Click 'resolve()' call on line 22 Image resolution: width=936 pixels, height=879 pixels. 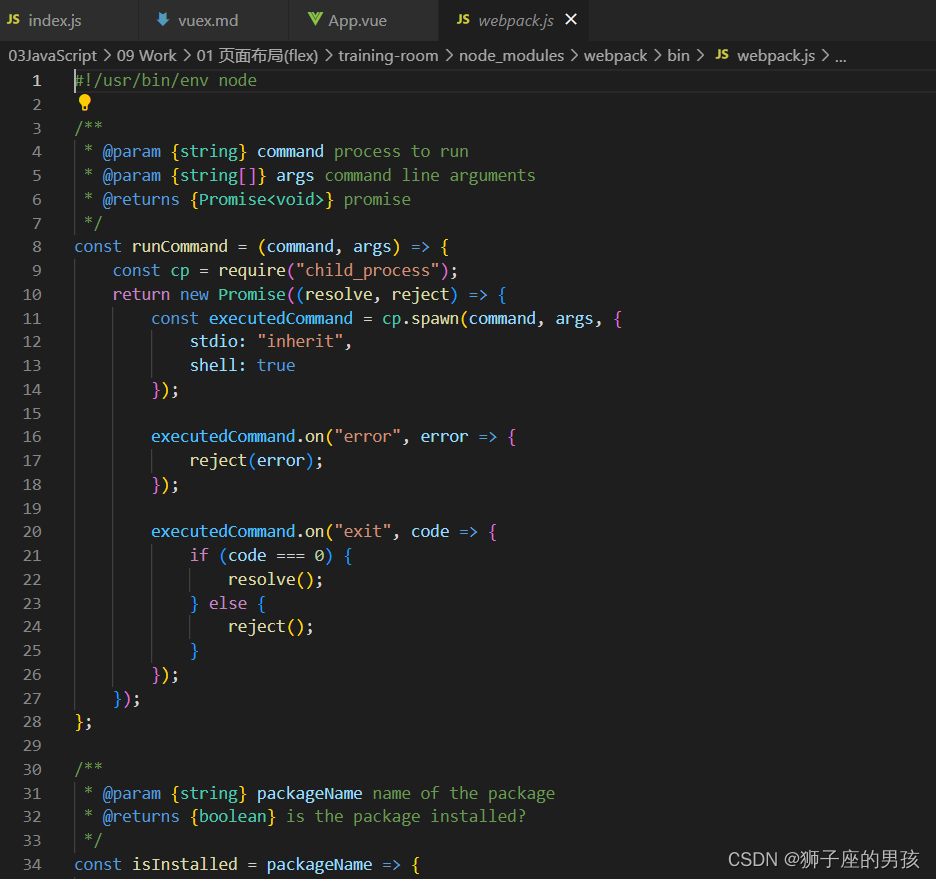click(270, 579)
